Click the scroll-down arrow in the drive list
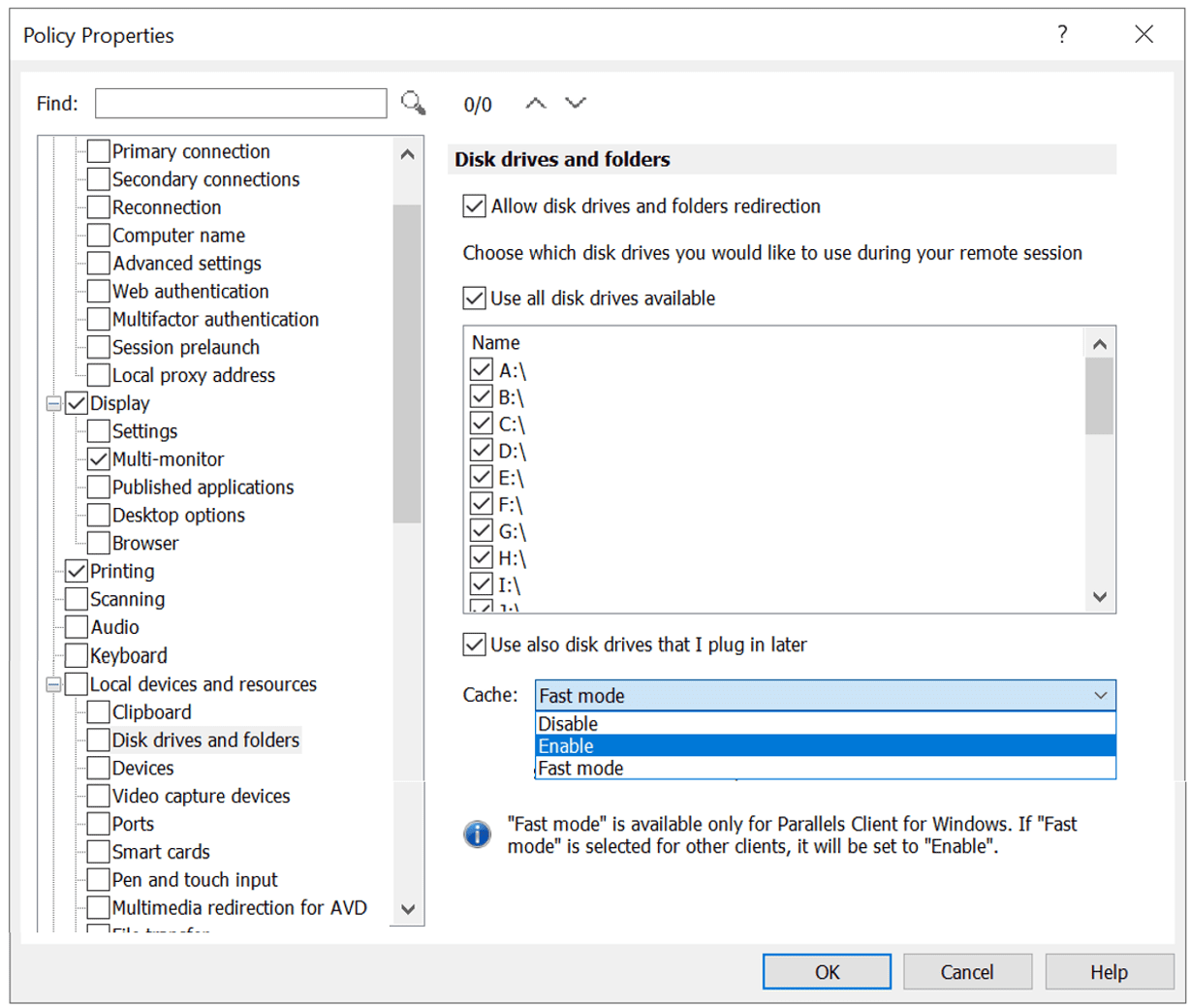1190x1008 pixels. click(x=1100, y=598)
